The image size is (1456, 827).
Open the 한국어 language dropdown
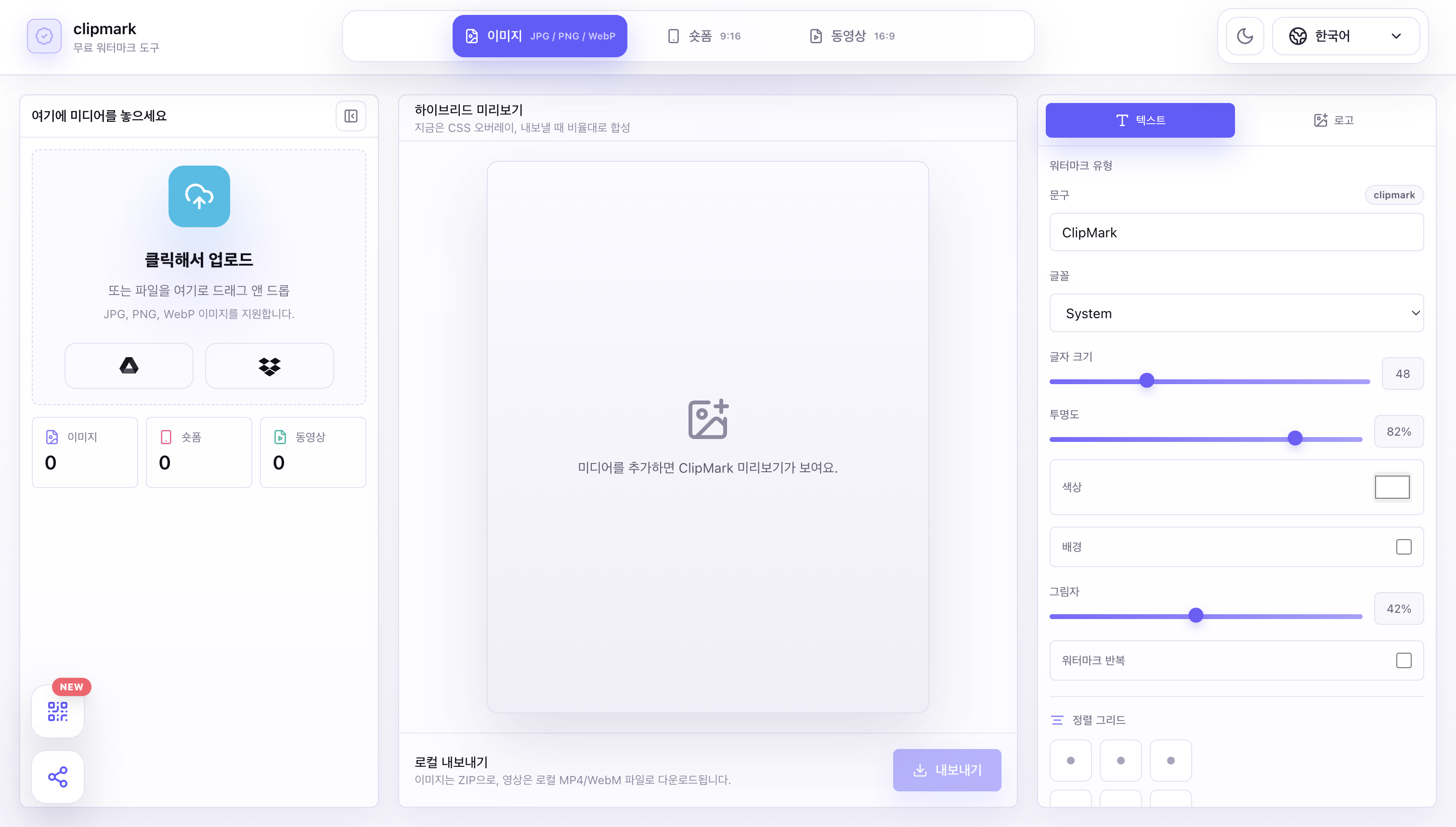click(x=1346, y=36)
